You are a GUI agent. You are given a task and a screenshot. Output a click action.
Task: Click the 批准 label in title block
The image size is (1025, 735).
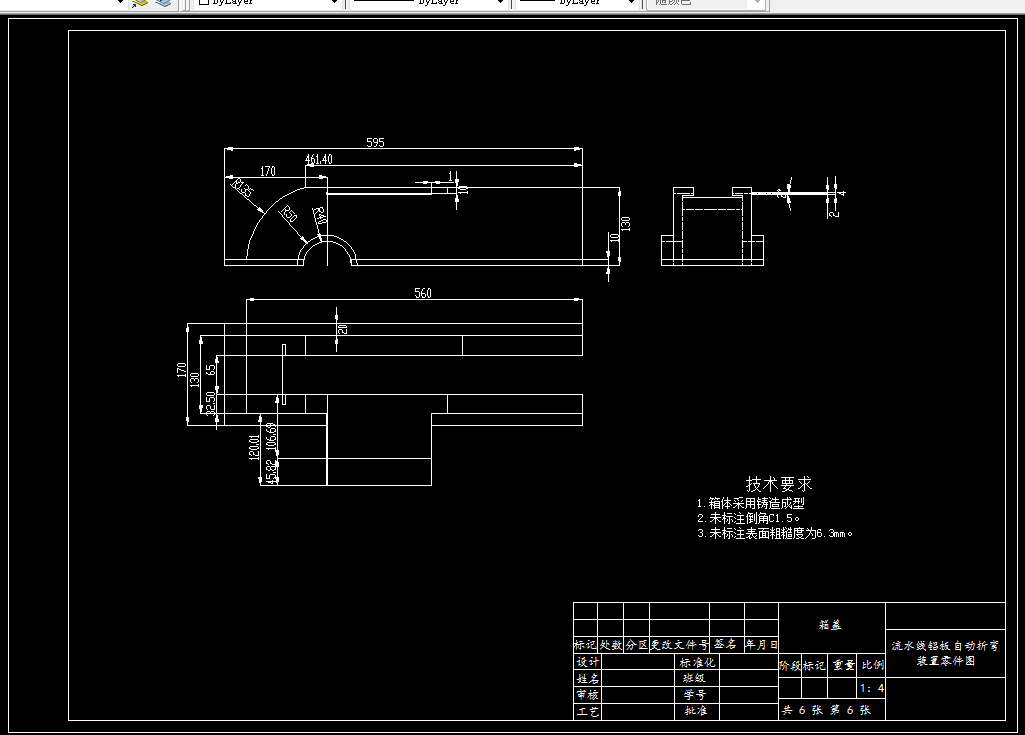coord(694,711)
